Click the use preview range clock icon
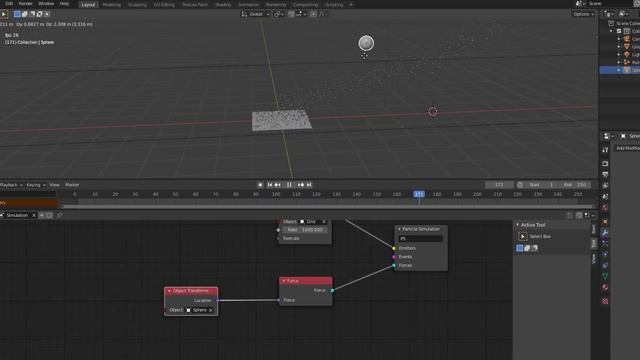 [x=520, y=185]
